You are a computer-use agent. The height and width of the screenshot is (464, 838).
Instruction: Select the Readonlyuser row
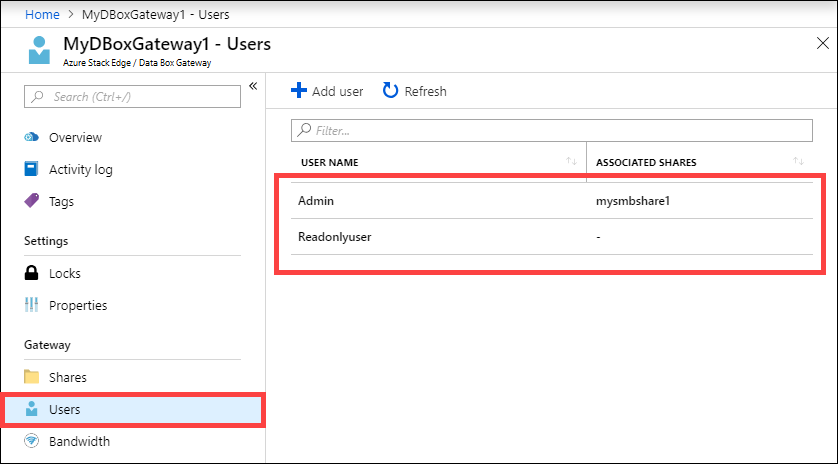552,236
